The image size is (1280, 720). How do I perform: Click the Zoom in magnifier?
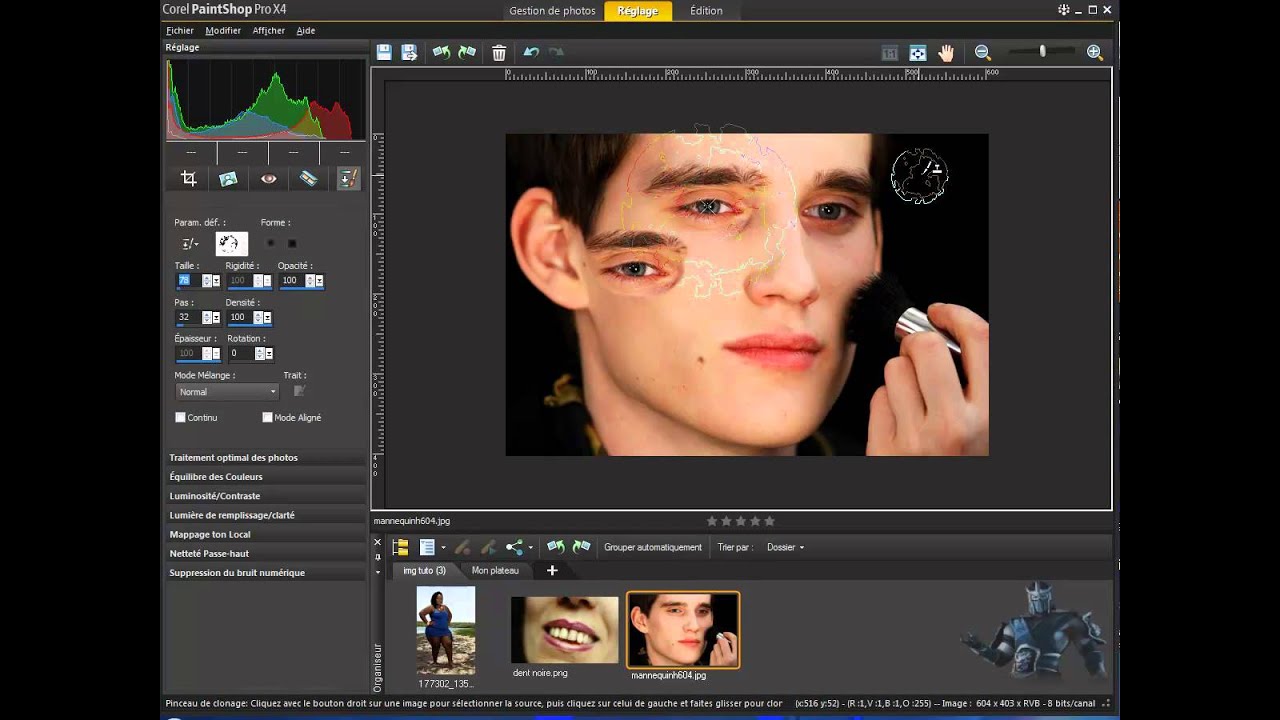point(1095,52)
